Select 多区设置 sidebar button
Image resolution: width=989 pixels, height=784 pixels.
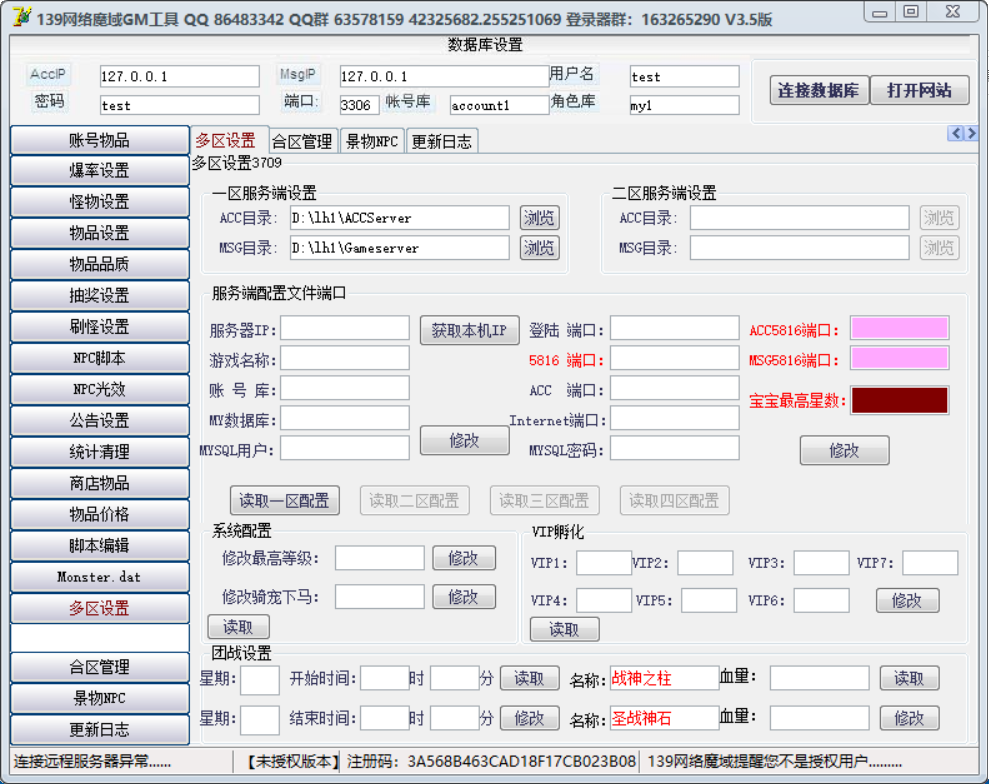pyautogui.click(x=100, y=608)
